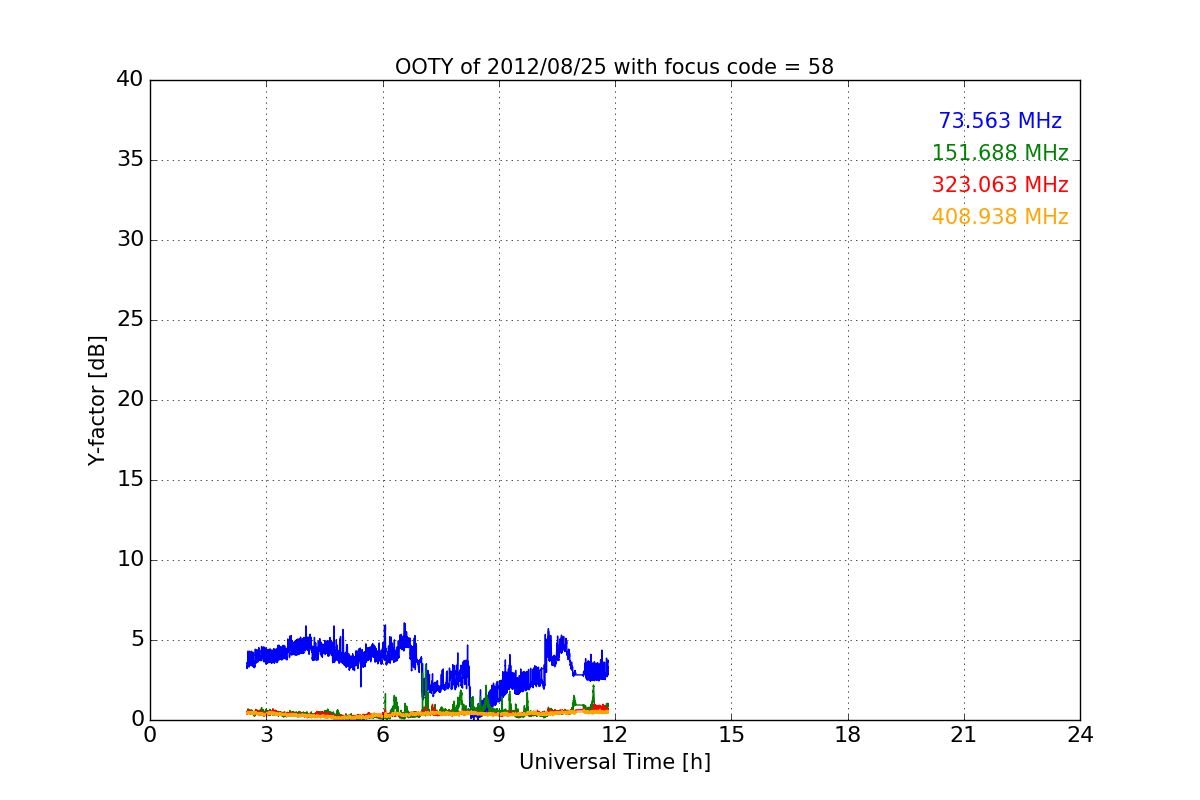Click the x-axis tick label 12
Image resolution: width=1200 pixels, height=800 pixels.
pos(615,735)
